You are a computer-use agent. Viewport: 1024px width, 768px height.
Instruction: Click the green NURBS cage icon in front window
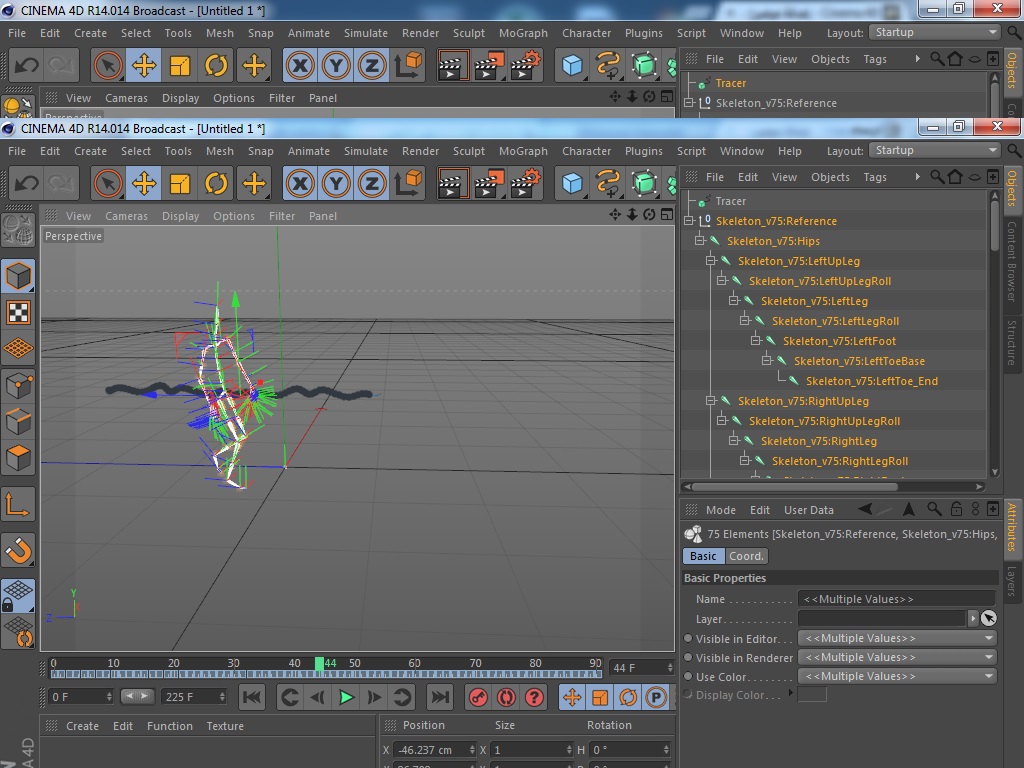point(645,184)
